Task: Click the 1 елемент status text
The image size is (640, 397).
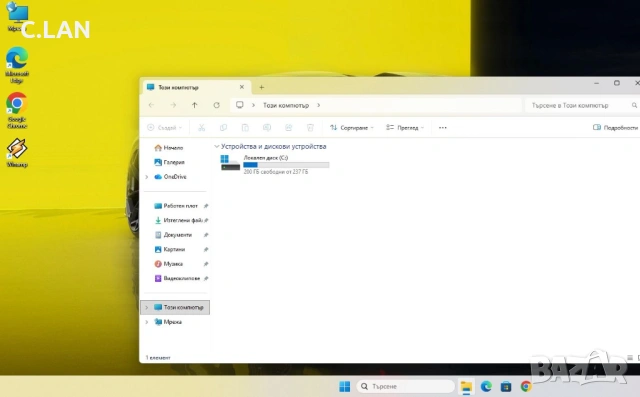Action: click(x=158, y=358)
